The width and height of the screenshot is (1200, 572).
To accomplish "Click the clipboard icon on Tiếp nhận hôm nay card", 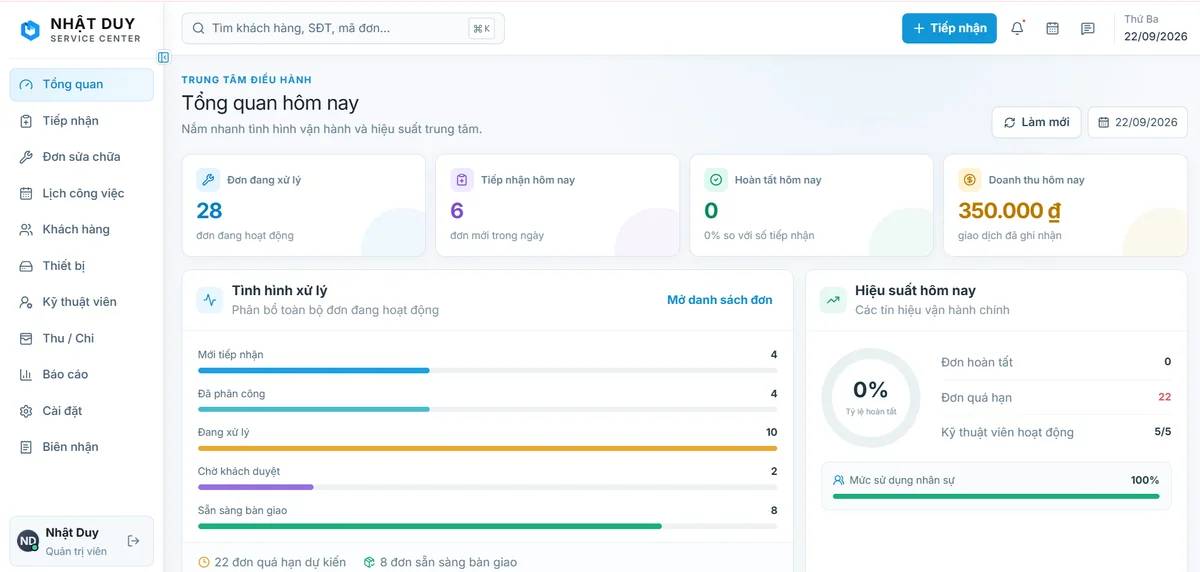I will pos(462,180).
